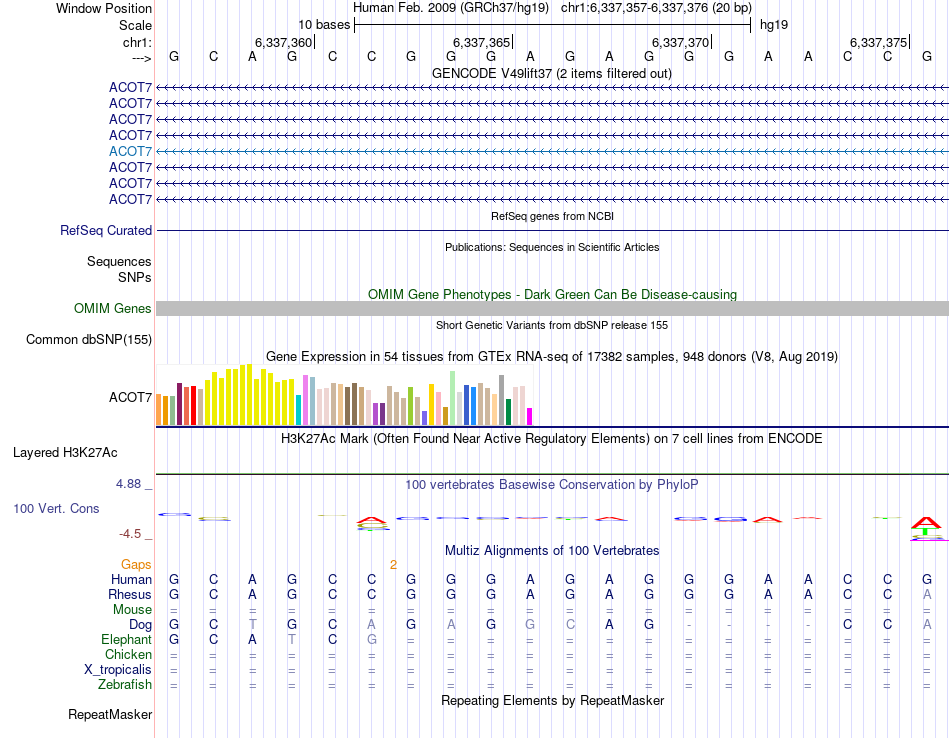Click the T base in Elephant row
Viewport: 950px width, 738px height.
292,639
